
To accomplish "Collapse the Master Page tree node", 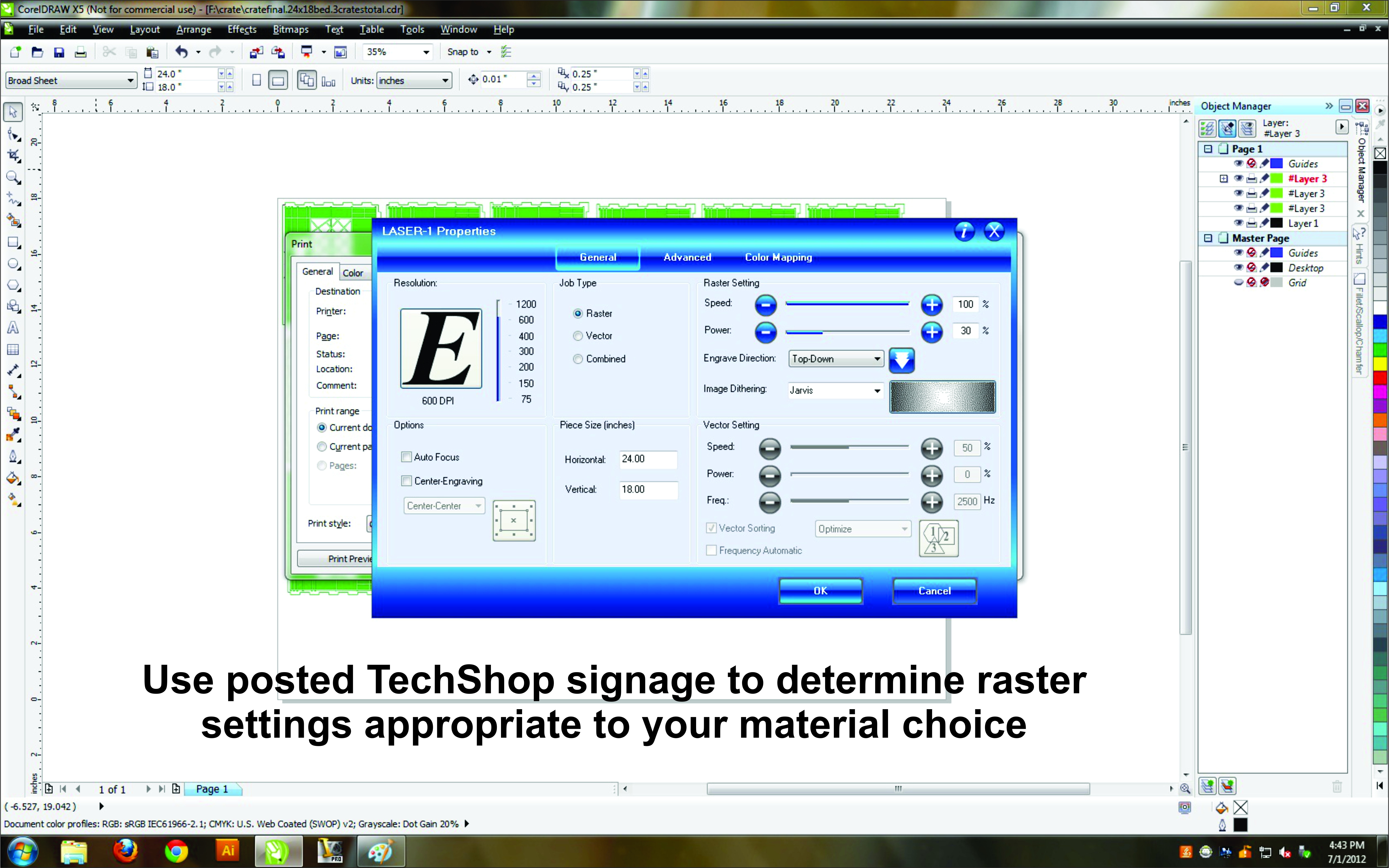I will [1208, 238].
